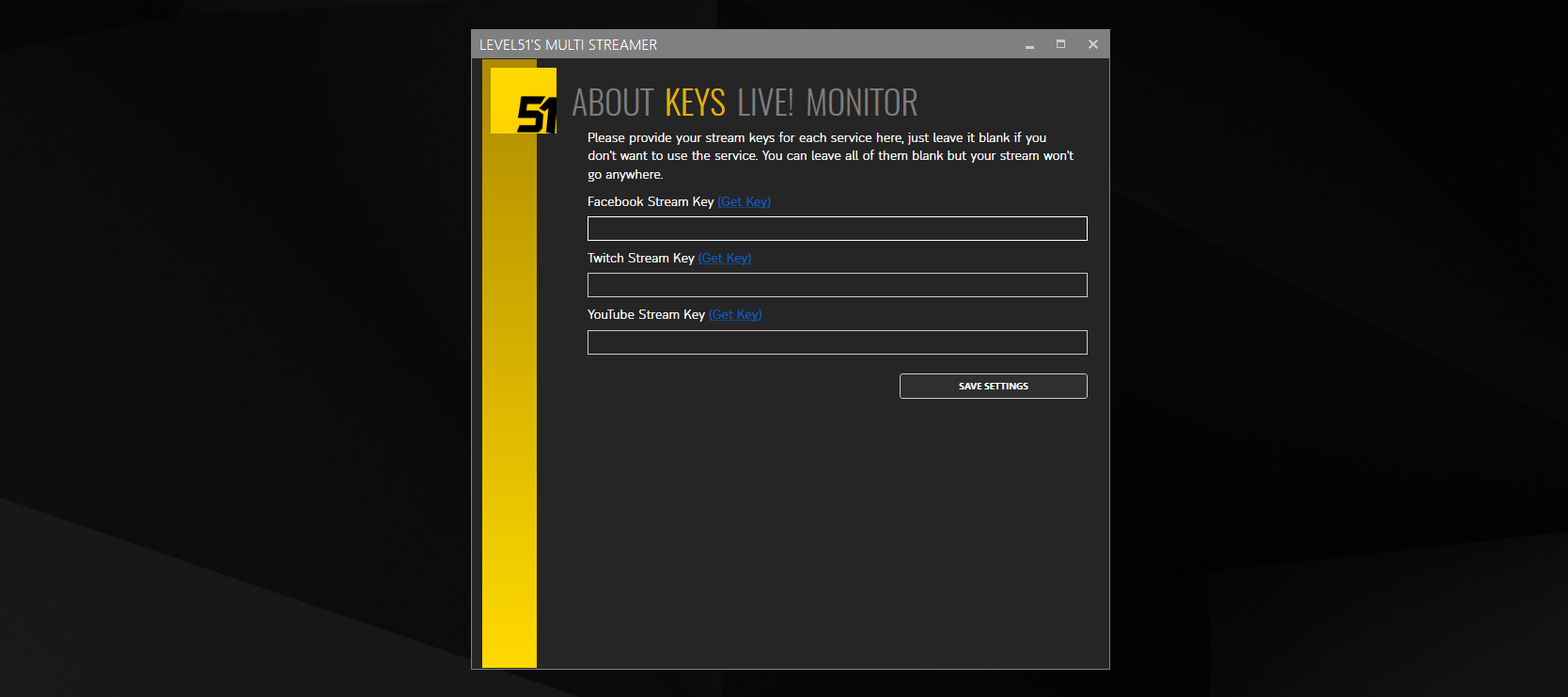Go to the MONITOR tab

point(861,103)
